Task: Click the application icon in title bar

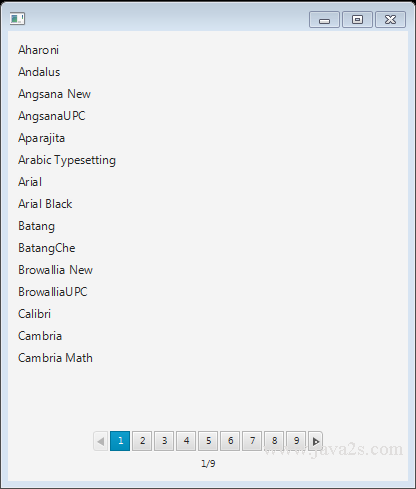Action: [17, 19]
